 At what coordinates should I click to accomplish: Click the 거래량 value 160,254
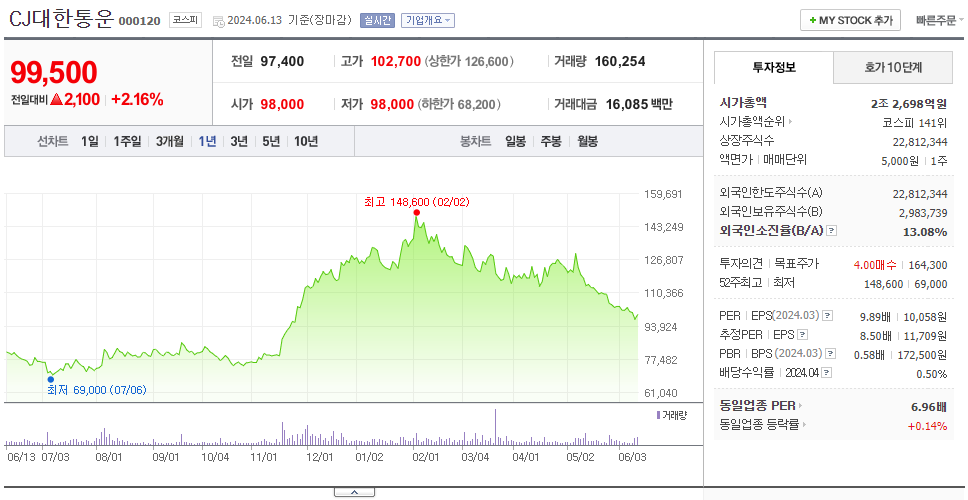click(620, 61)
